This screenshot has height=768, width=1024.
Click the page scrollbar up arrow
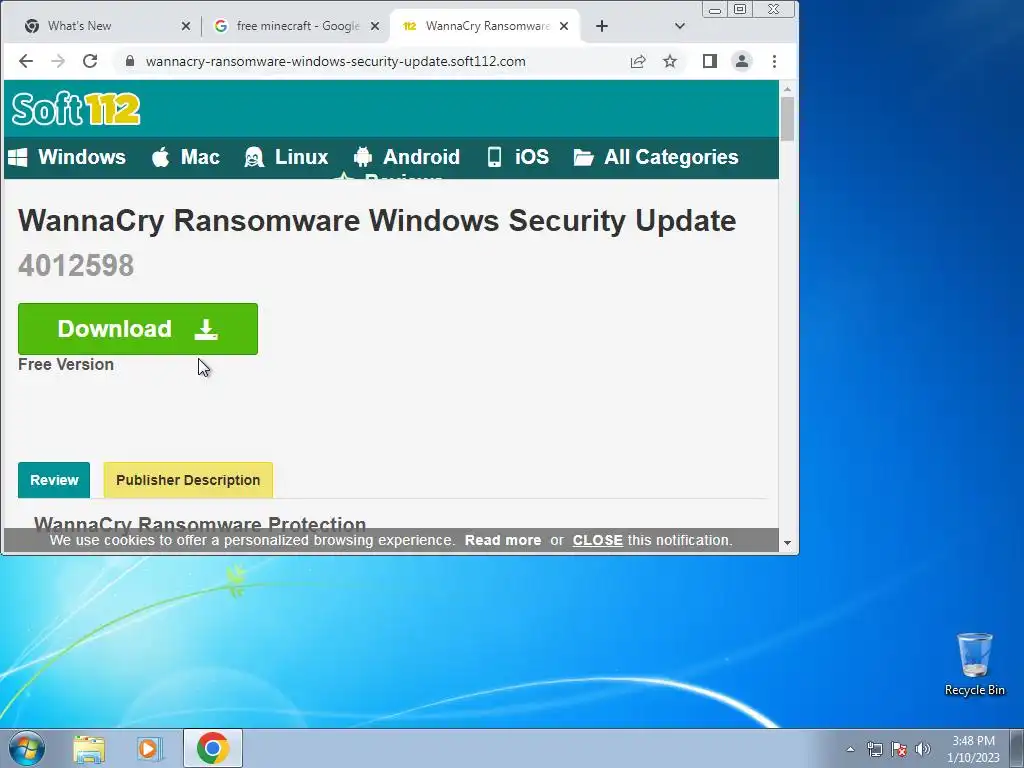click(x=787, y=89)
